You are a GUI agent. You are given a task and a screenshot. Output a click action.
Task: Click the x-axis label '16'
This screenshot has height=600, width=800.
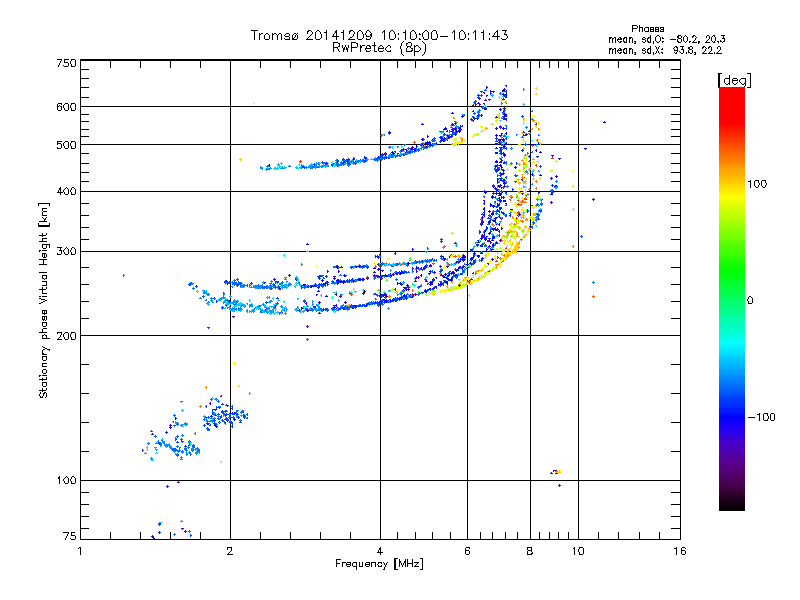(680, 551)
